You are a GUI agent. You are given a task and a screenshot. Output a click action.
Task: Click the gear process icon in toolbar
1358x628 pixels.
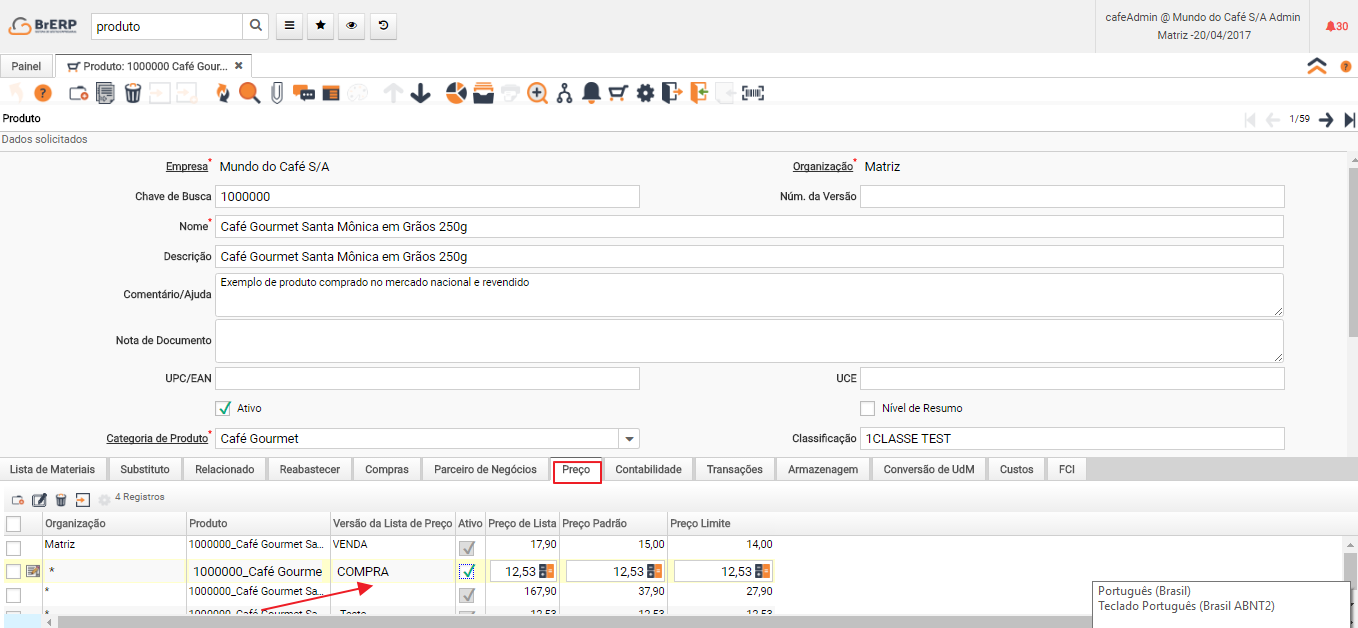[x=645, y=93]
